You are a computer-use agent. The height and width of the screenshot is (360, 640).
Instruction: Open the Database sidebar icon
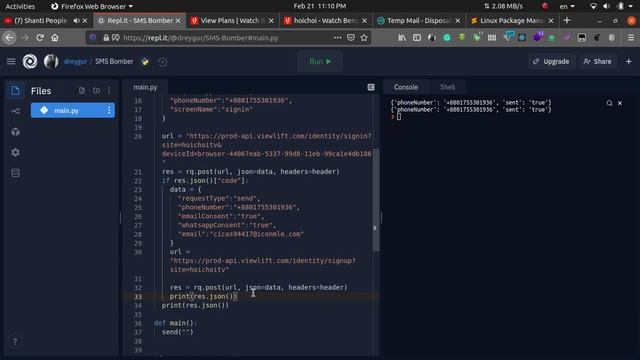pyautogui.click(x=16, y=173)
